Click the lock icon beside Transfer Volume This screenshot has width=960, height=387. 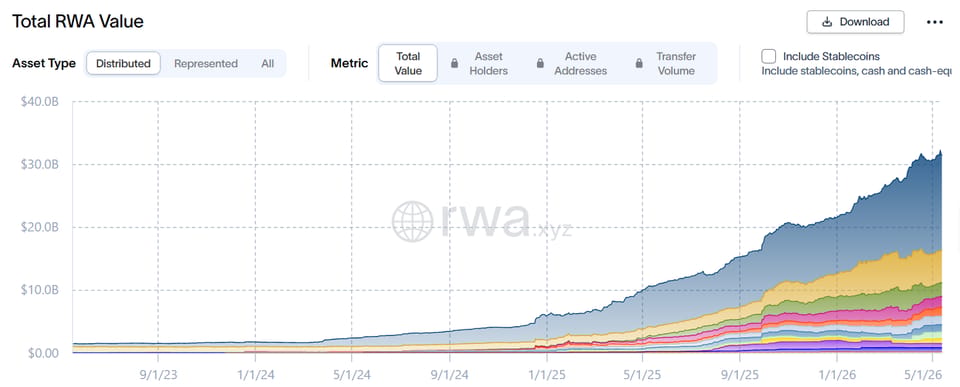coord(639,63)
